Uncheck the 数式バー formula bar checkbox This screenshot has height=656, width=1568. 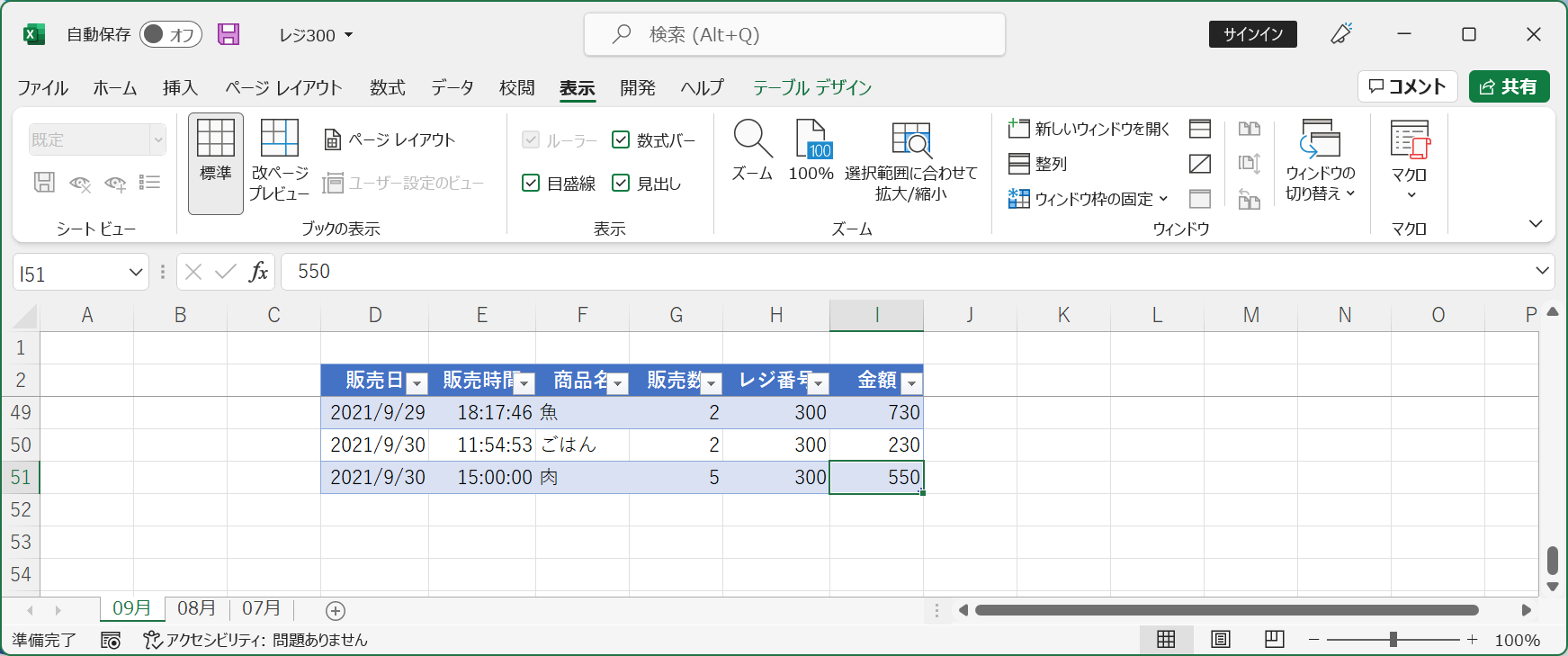coord(621,139)
